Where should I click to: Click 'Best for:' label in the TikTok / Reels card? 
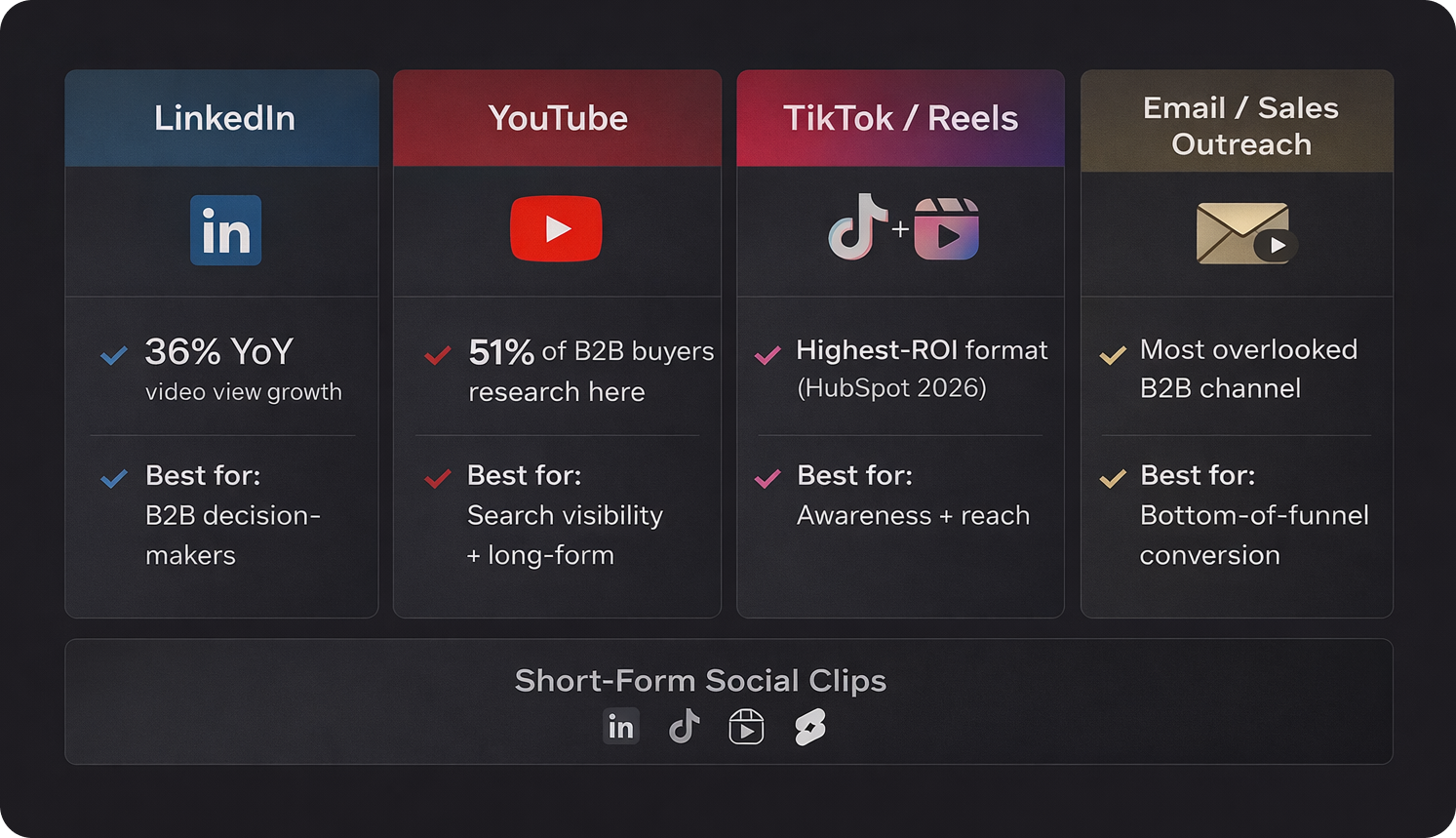[x=855, y=475]
